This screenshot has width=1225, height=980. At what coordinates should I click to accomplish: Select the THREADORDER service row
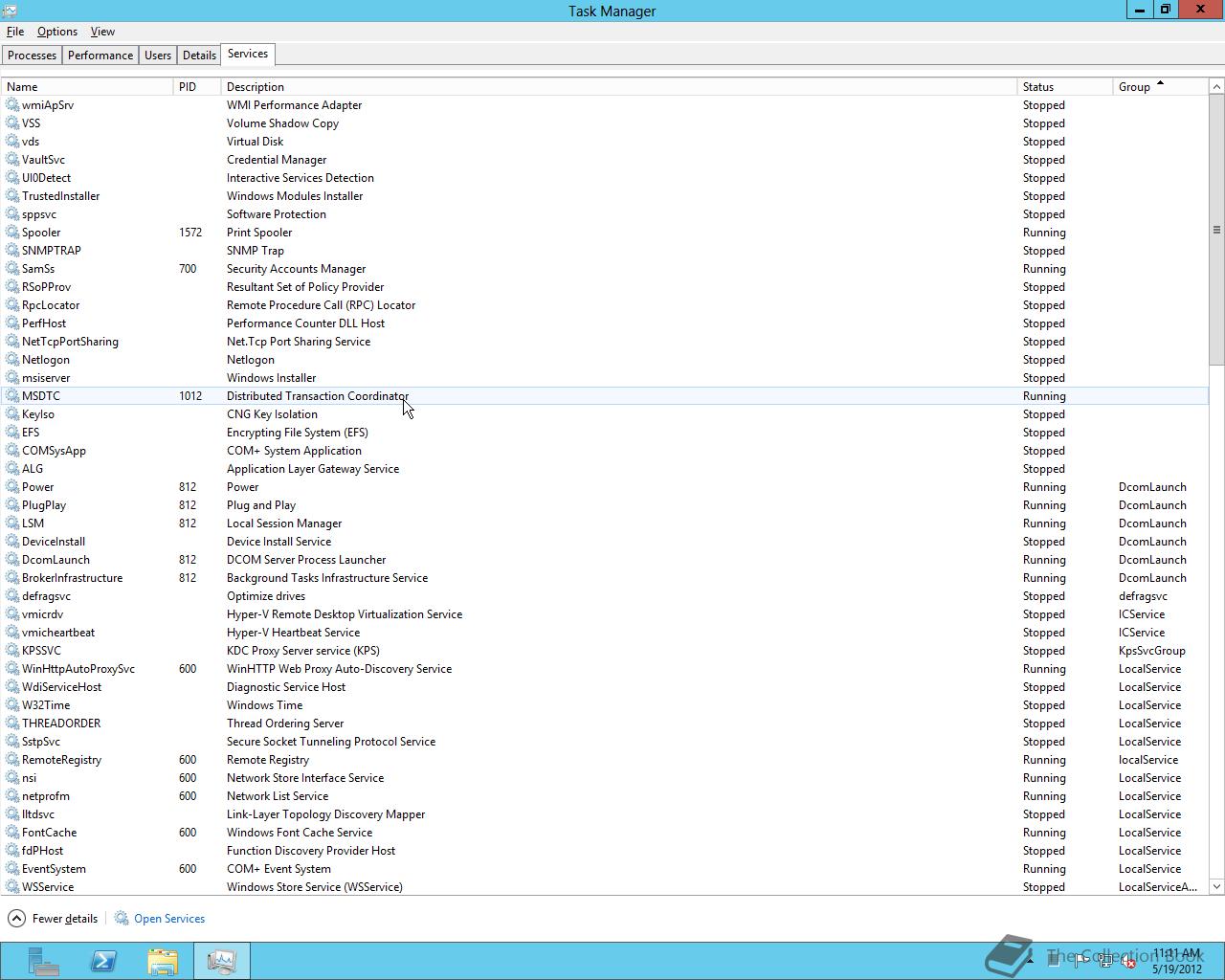coord(605,724)
